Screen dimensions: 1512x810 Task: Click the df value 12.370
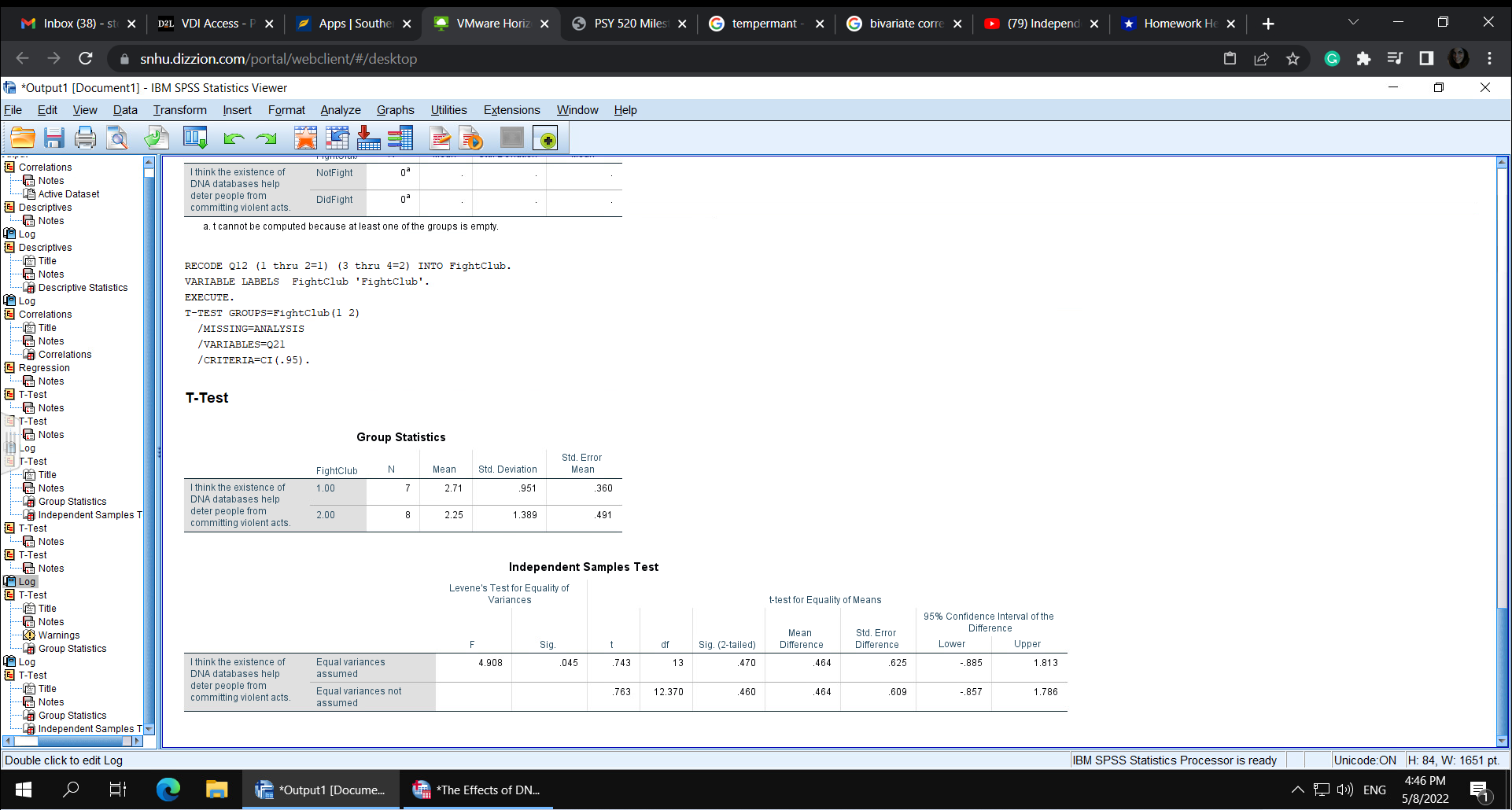668,692
